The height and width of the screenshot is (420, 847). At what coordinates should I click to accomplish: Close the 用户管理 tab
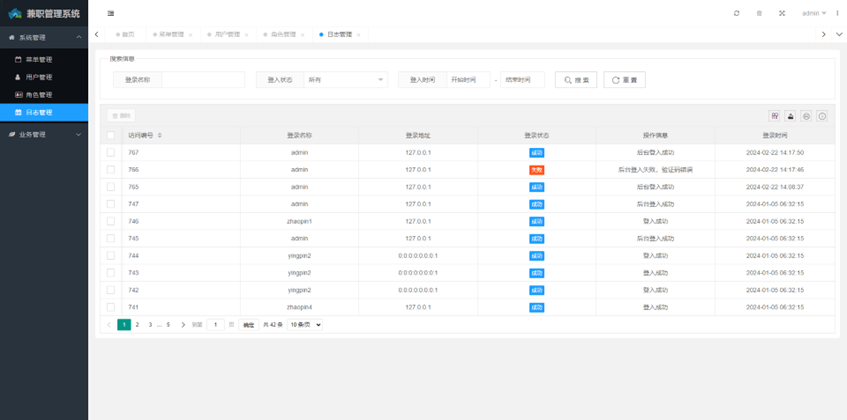pos(246,35)
